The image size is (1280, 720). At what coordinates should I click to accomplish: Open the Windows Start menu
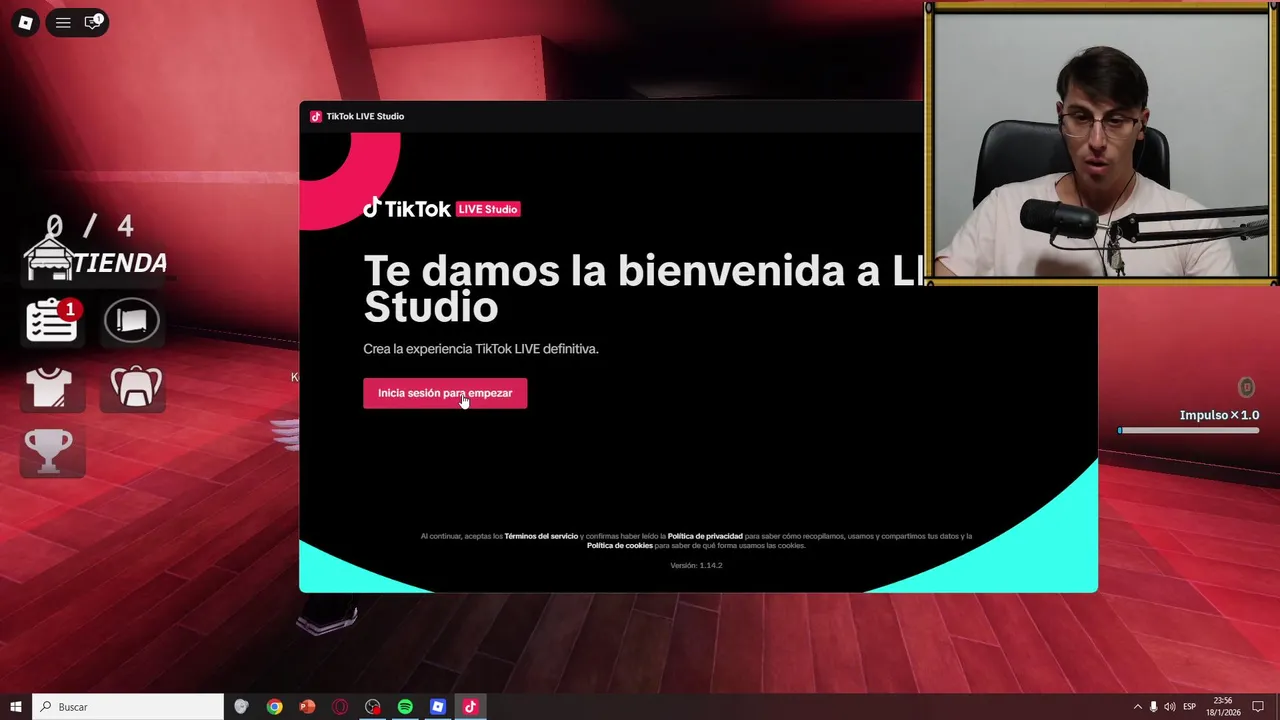16,707
